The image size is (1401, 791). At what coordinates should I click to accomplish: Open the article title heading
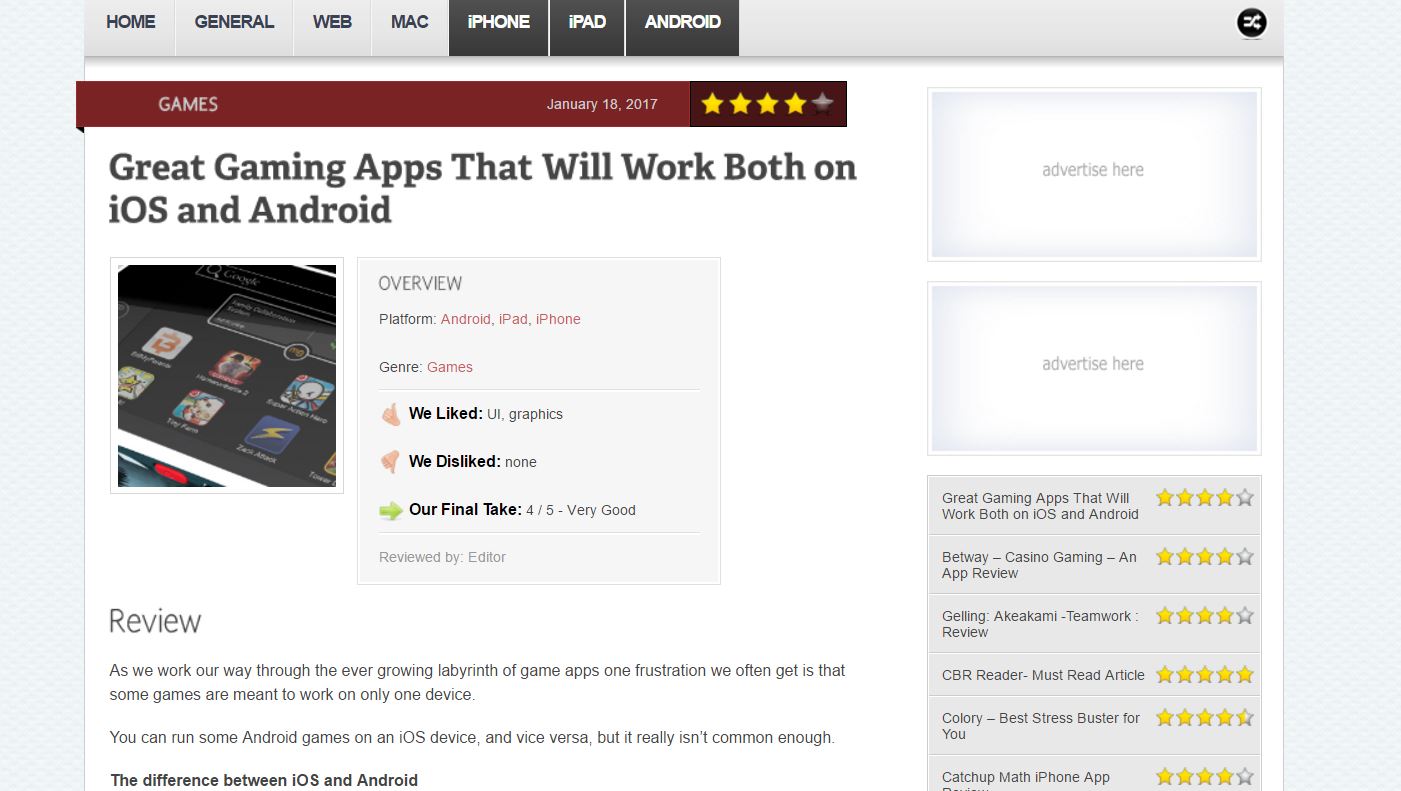pyautogui.click(x=483, y=188)
